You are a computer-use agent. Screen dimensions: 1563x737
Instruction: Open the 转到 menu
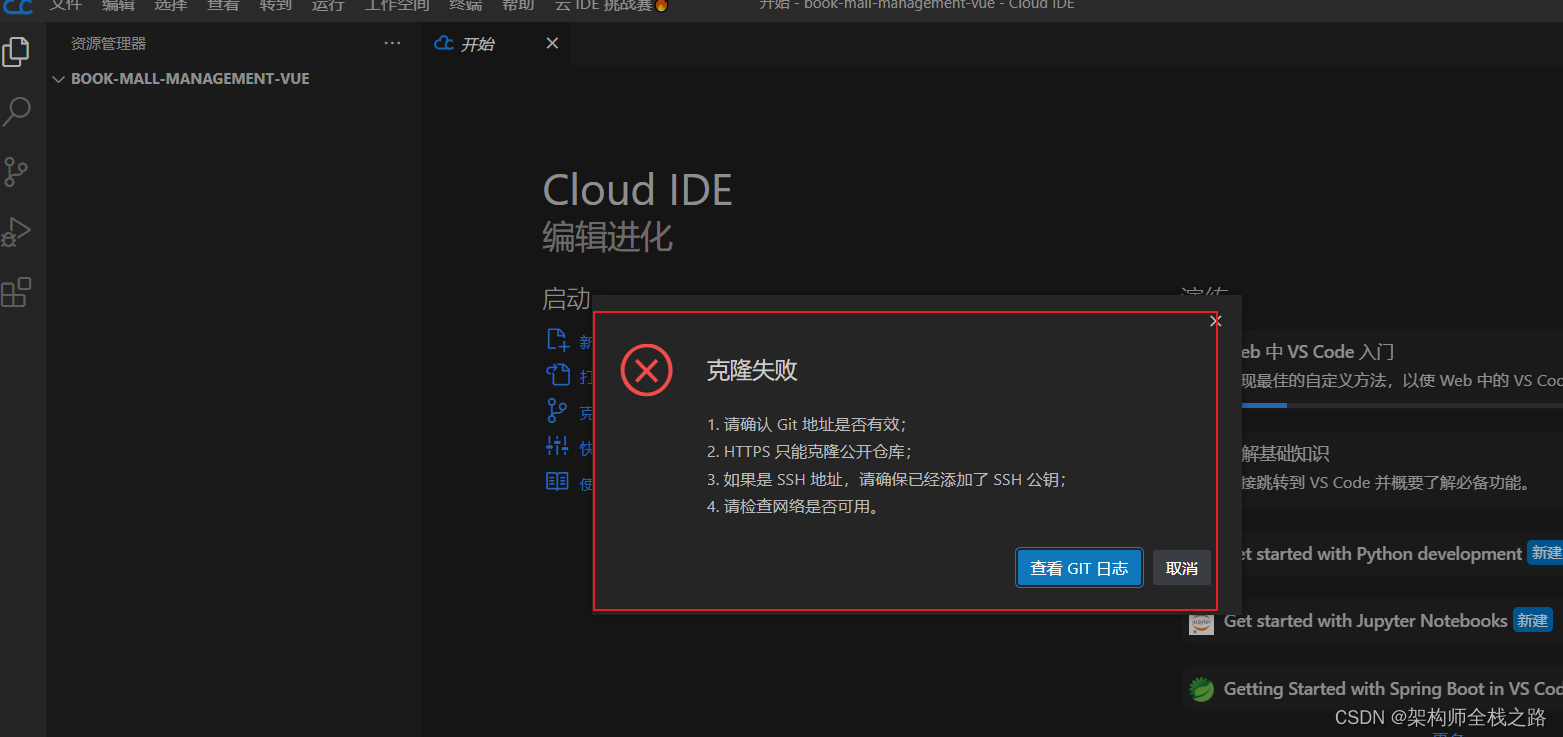[275, 6]
